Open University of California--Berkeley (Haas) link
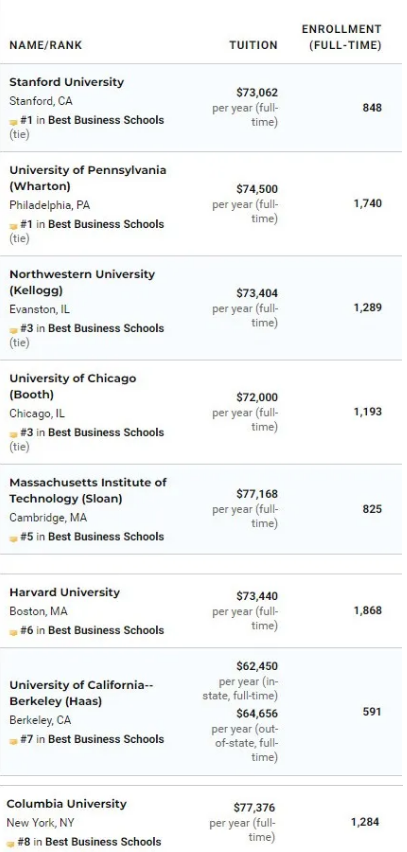 coord(82,693)
